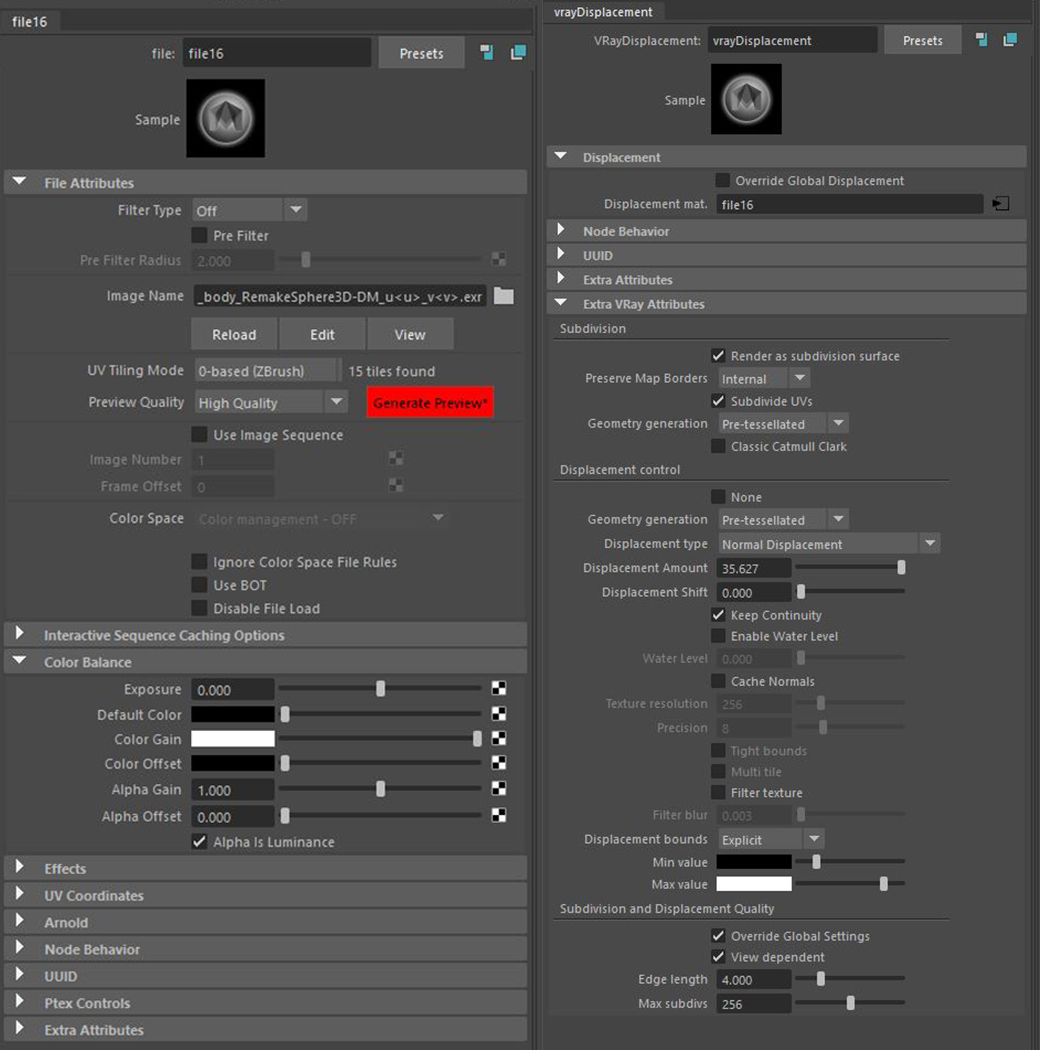This screenshot has height=1050, width=1040.
Task: Toggle the Subdivide UVs checkbox
Action: tap(718, 401)
